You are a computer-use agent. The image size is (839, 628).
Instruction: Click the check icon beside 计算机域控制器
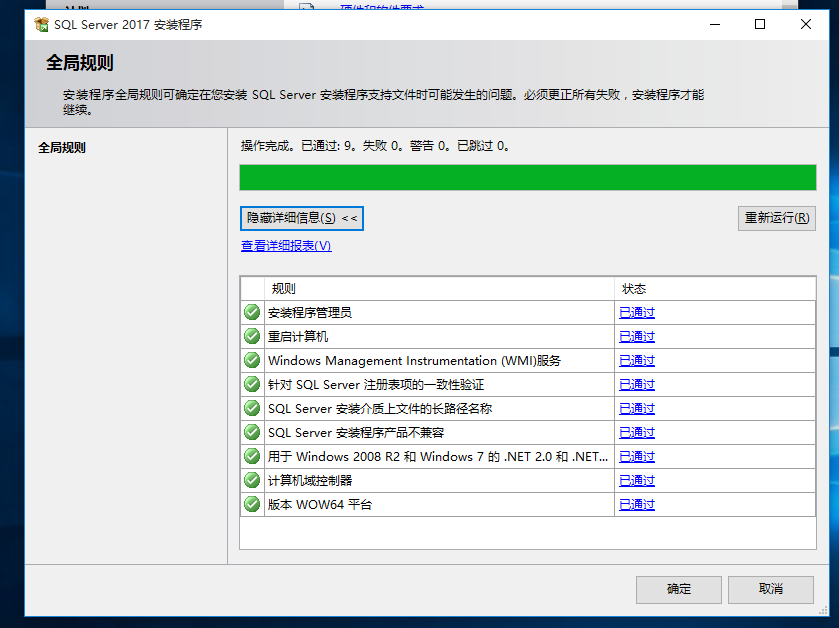tap(252, 480)
